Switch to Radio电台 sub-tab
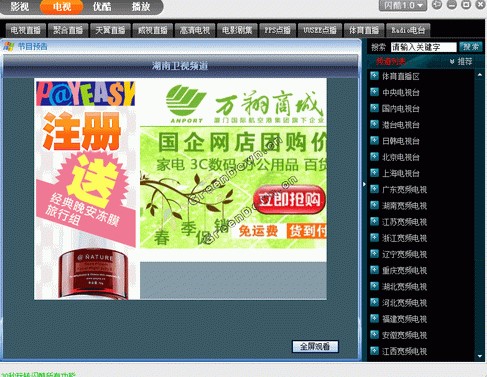 tap(408, 30)
